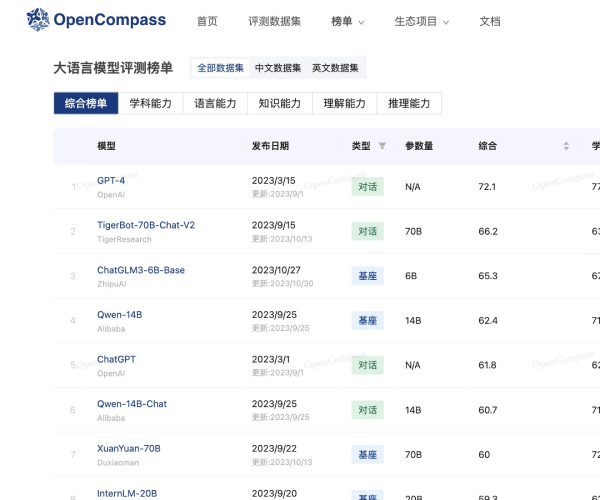Click the 对话 tag in TigerBot-70B-Chat-V2 row
Screen dimensions: 600x500
coord(367,231)
